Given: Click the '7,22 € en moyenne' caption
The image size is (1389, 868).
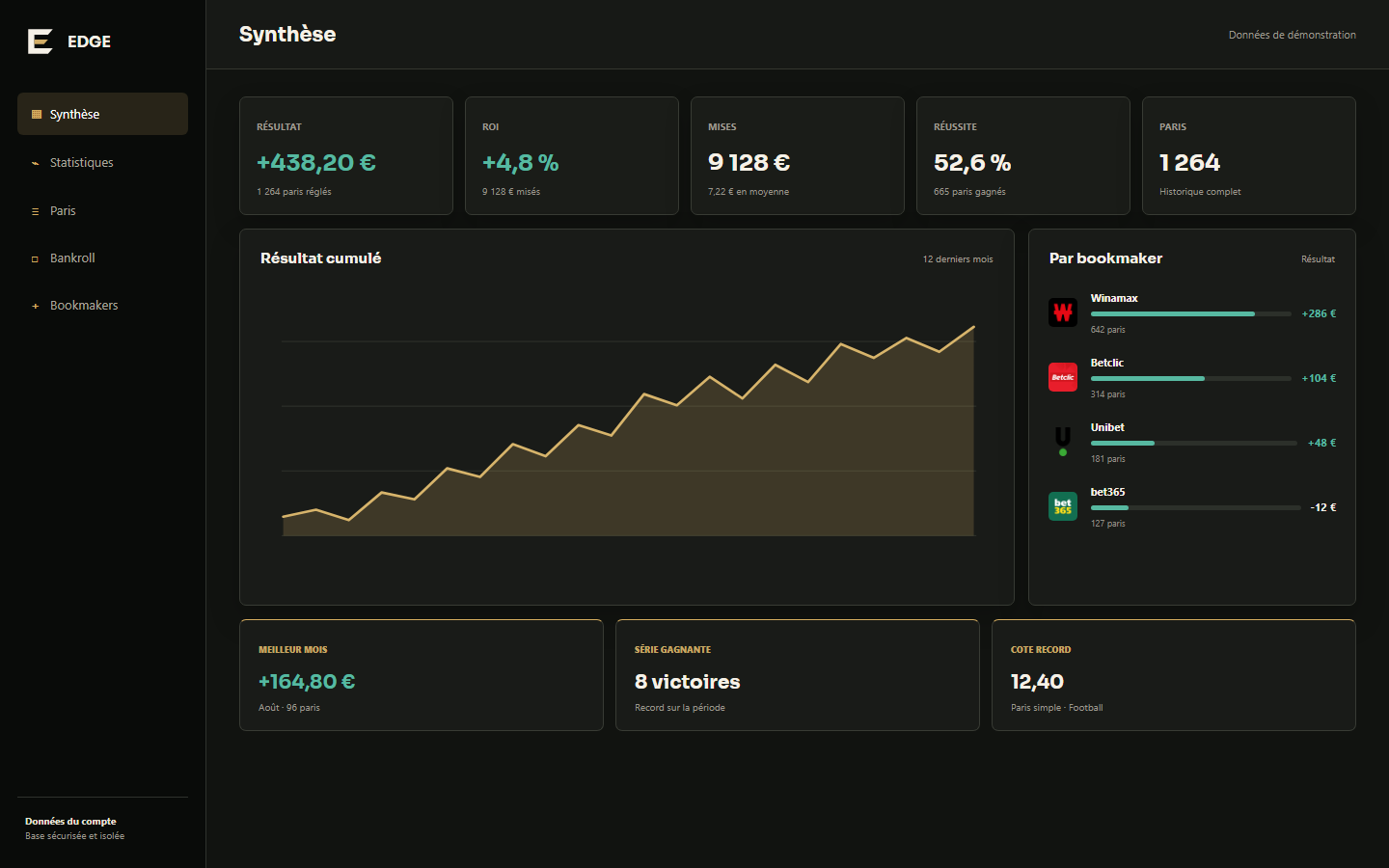Looking at the screenshot, I should point(749,192).
